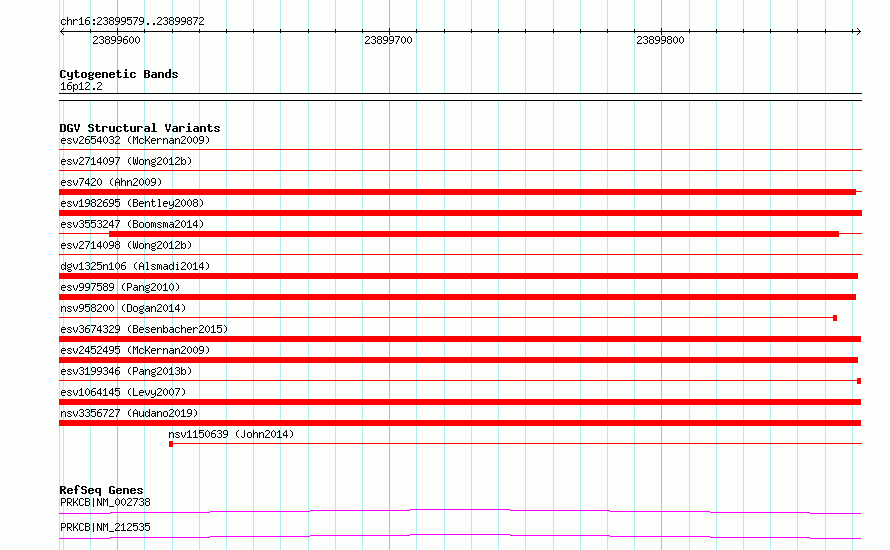Click the thin red line under esv2714098
Image resolution: width=890 pixels, height=550 pixels.
[460, 255]
